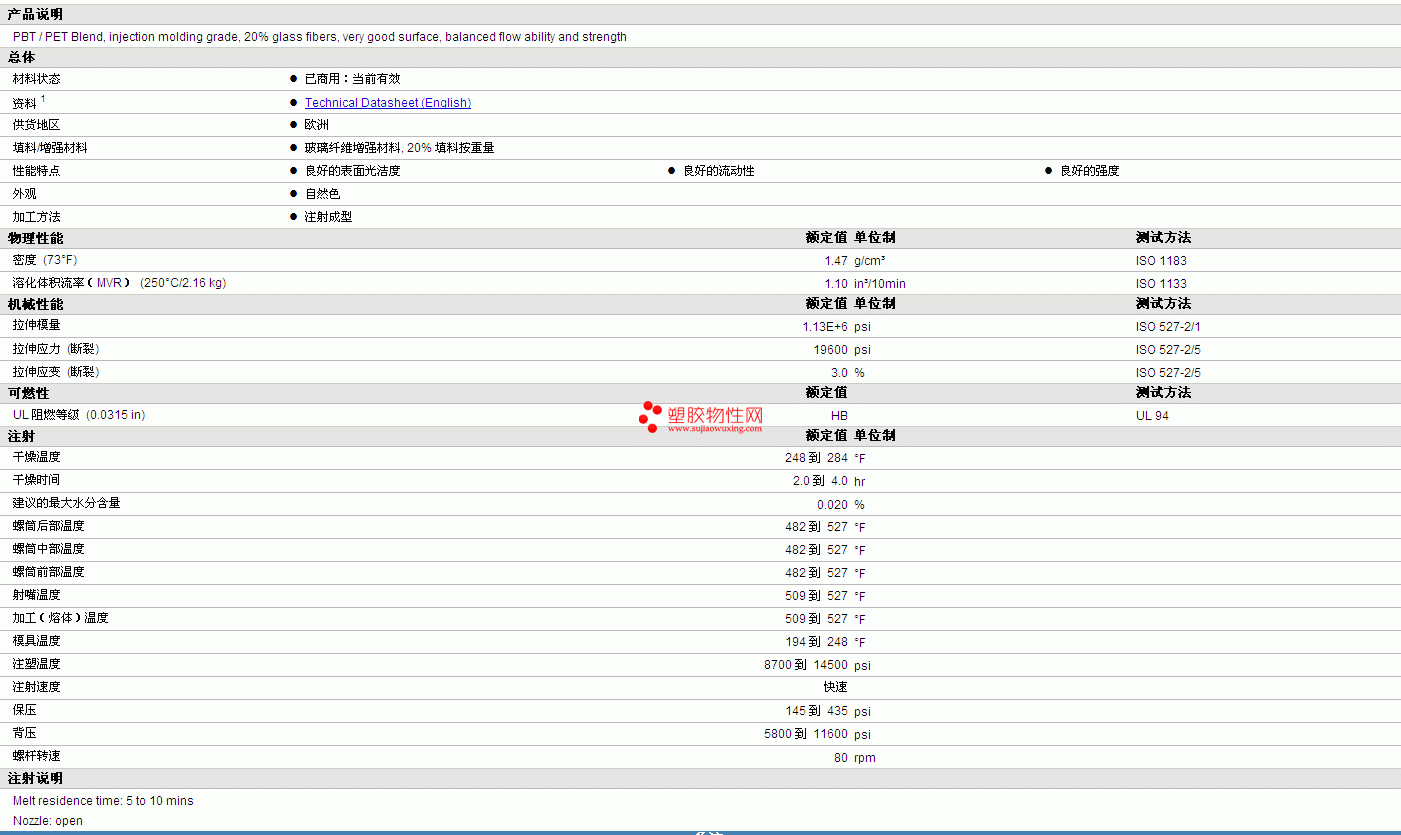Select the tensile modulus value 1.13E+6

[825, 327]
